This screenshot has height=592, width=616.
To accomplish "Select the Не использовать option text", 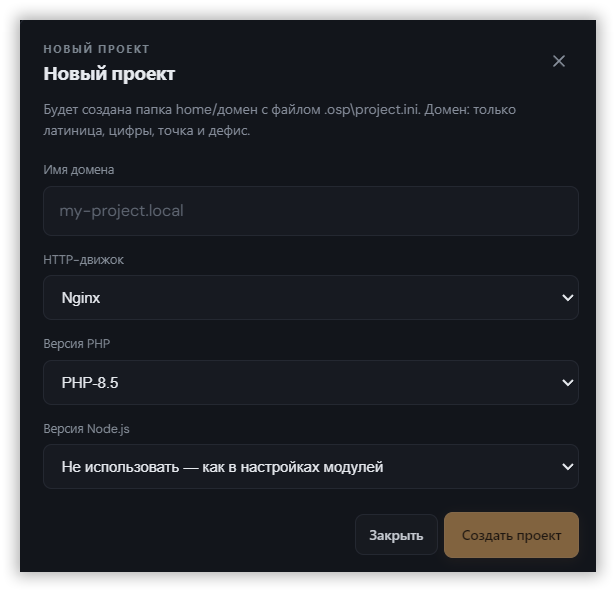I will 222,467.
